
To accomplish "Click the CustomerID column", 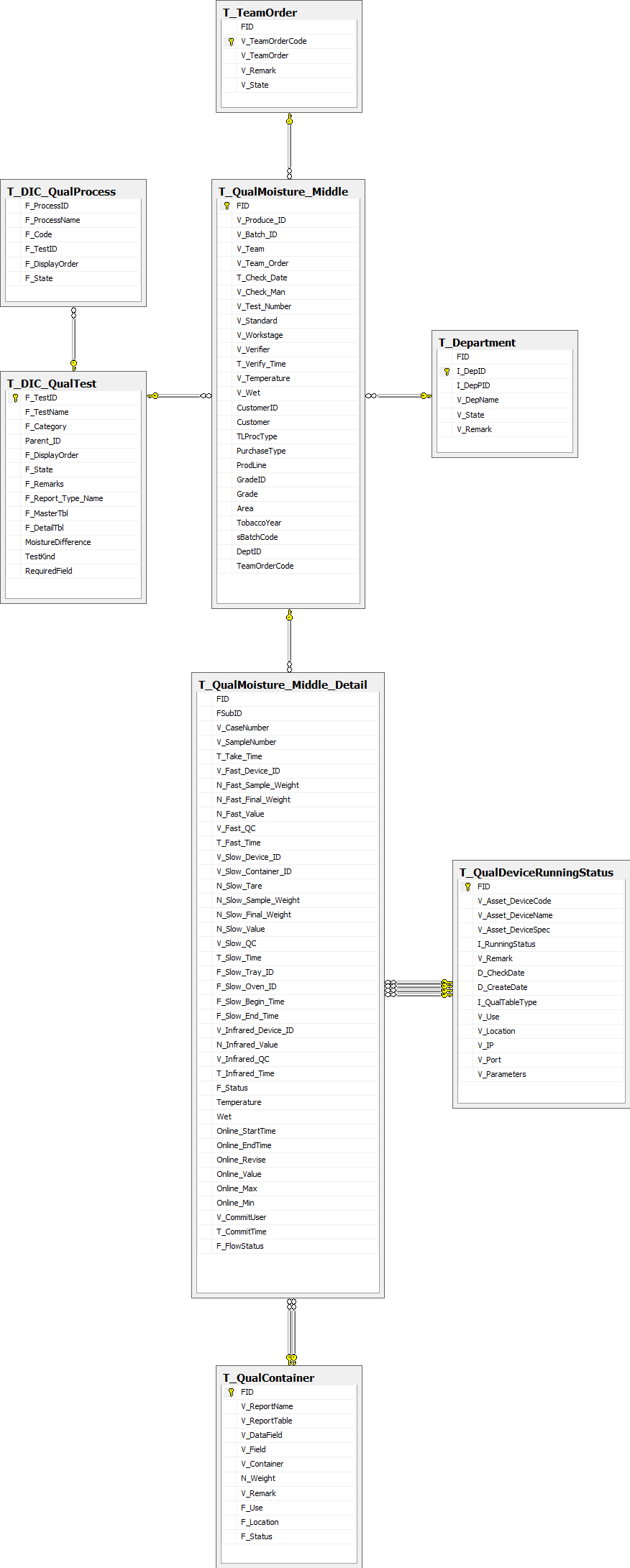I will (x=288, y=408).
